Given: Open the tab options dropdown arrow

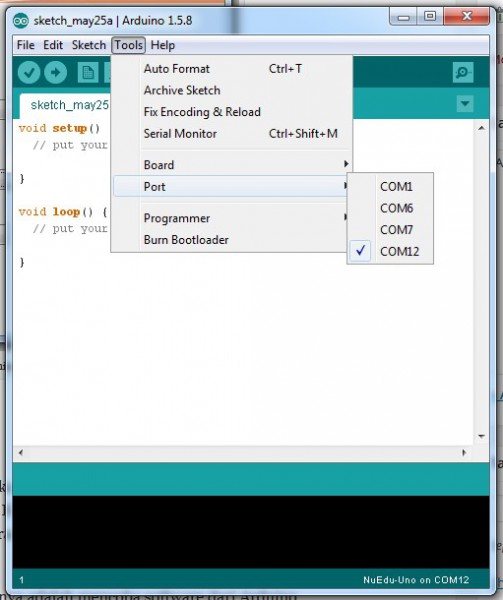Looking at the screenshot, I should (465, 104).
